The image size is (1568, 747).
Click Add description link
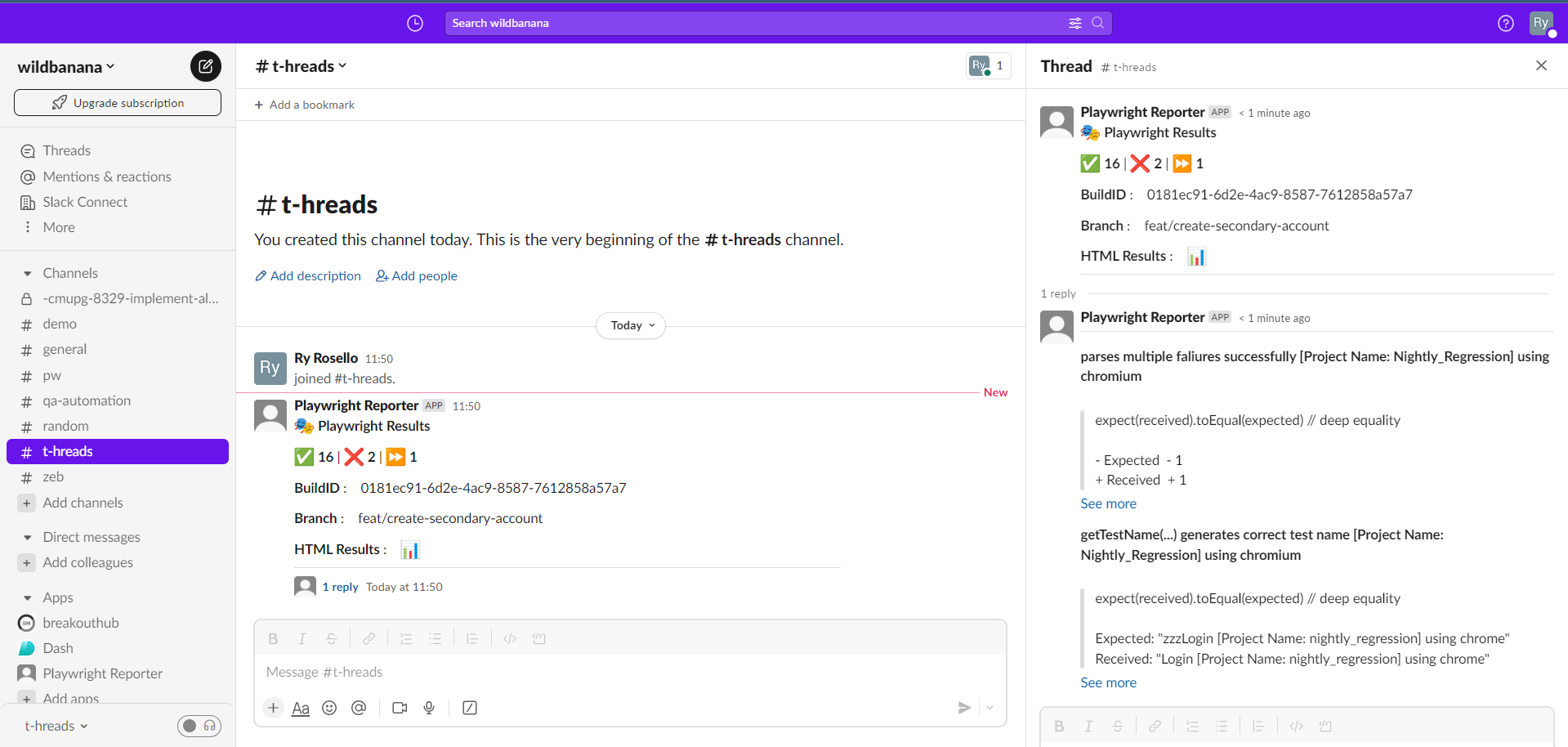coord(308,276)
